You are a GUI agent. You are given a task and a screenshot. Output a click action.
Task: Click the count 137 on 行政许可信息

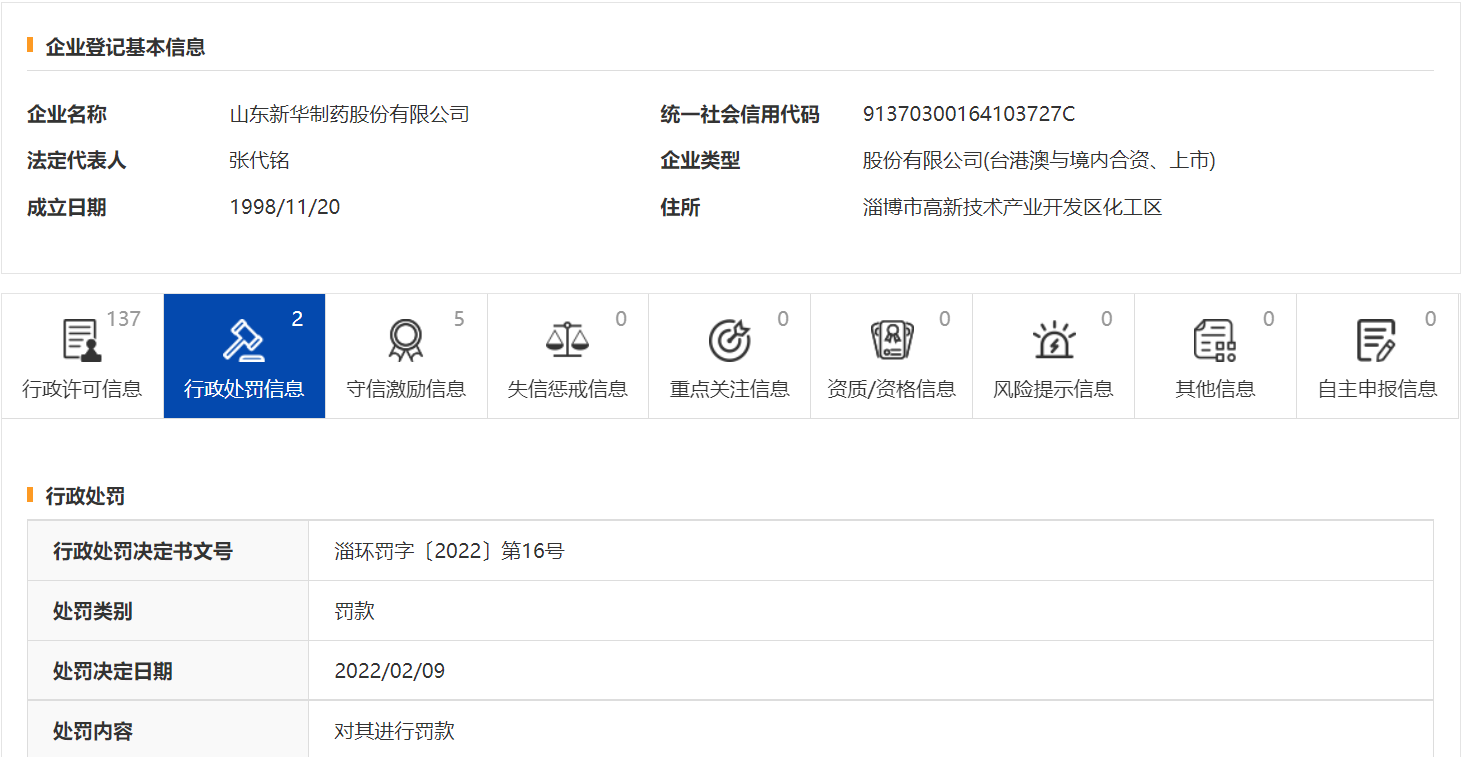pyautogui.click(x=124, y=319)
